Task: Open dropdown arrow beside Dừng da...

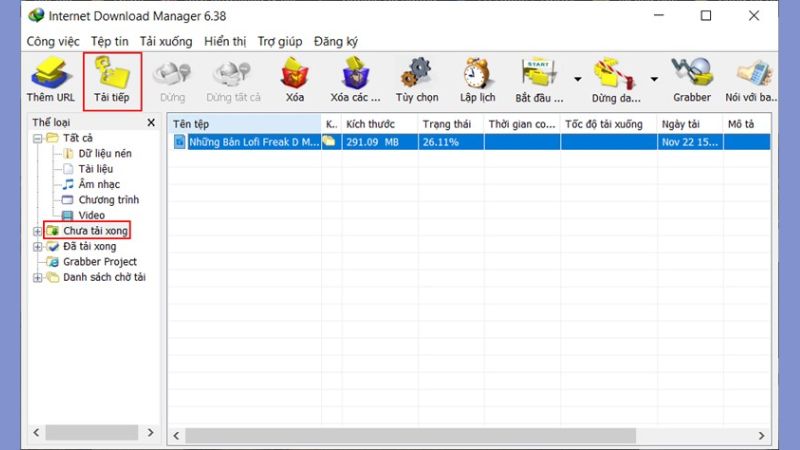Action: click(654, 79)
